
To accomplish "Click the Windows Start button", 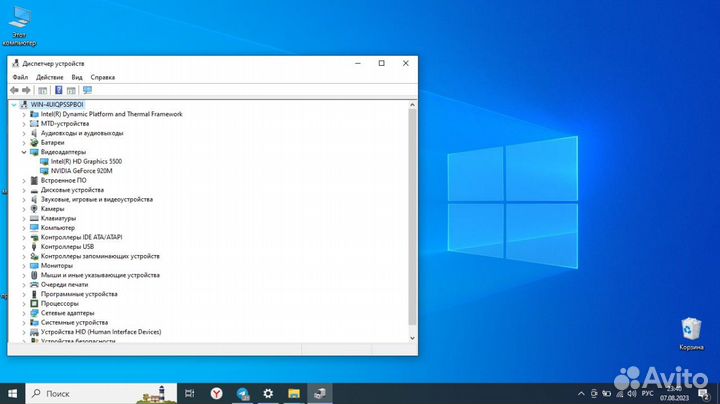I will (13, 394).
